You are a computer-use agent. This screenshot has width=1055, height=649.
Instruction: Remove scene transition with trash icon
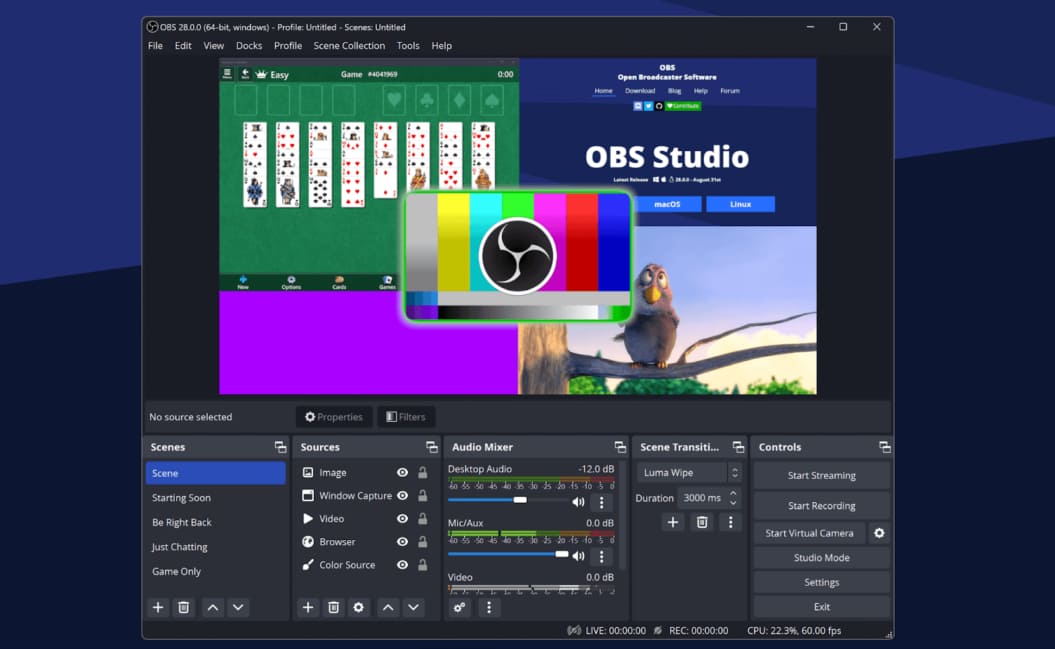pyautogui.click(x=702, y=523)
